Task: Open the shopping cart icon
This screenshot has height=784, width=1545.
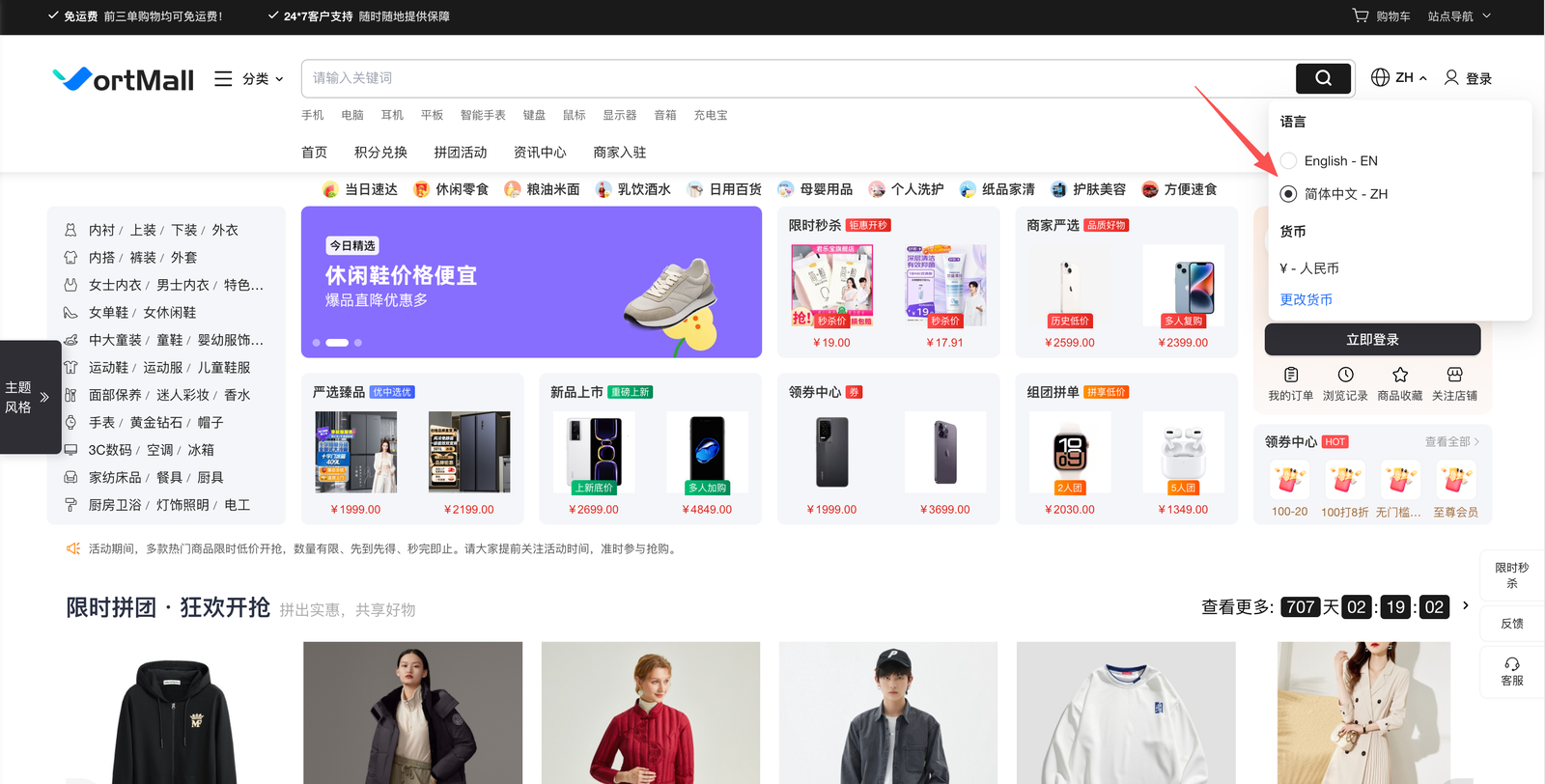Action: tap(1361, 15)
